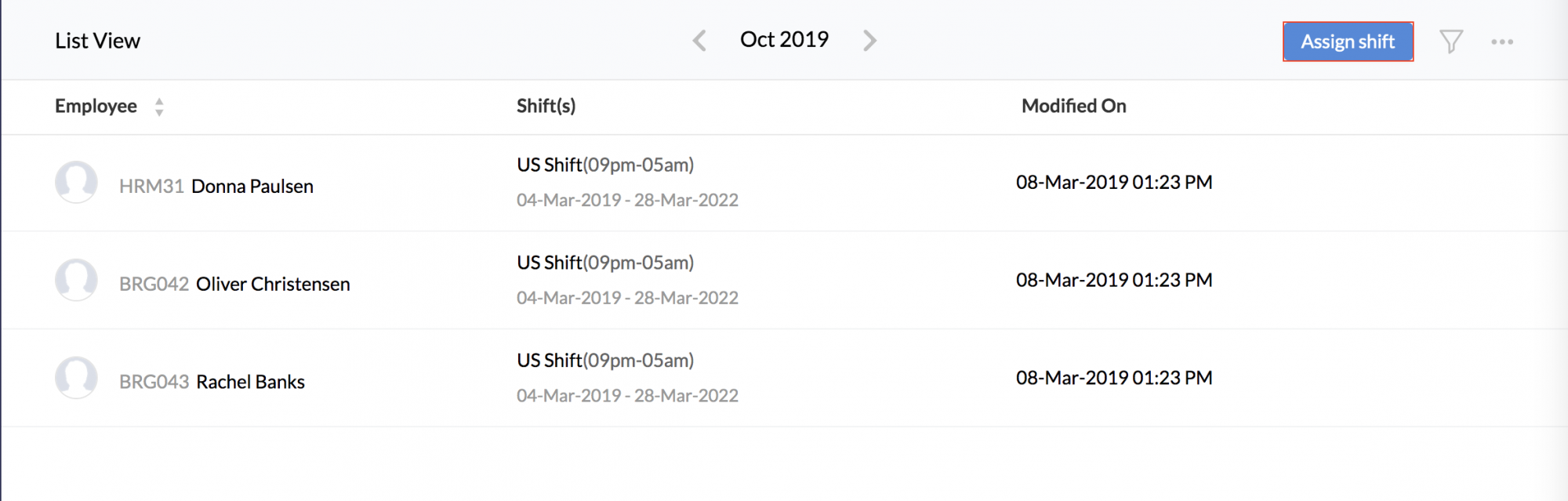
Task: Go to next month with right chevron
Action: [869, 41]
